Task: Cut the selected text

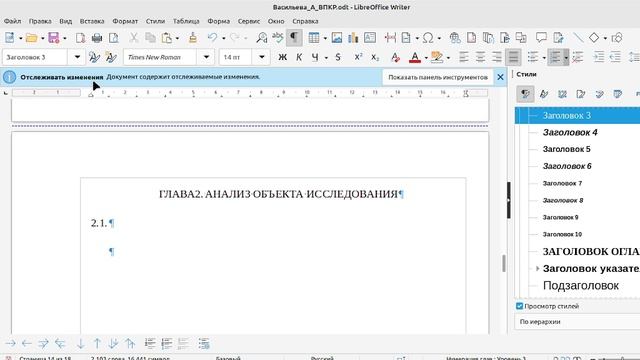Action: [133, 38]
